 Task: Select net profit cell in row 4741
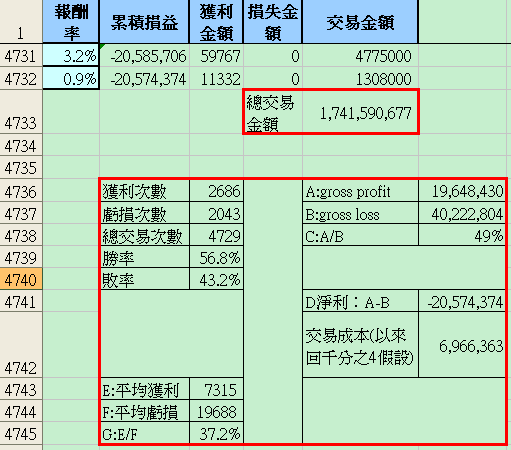pos(462,301)
